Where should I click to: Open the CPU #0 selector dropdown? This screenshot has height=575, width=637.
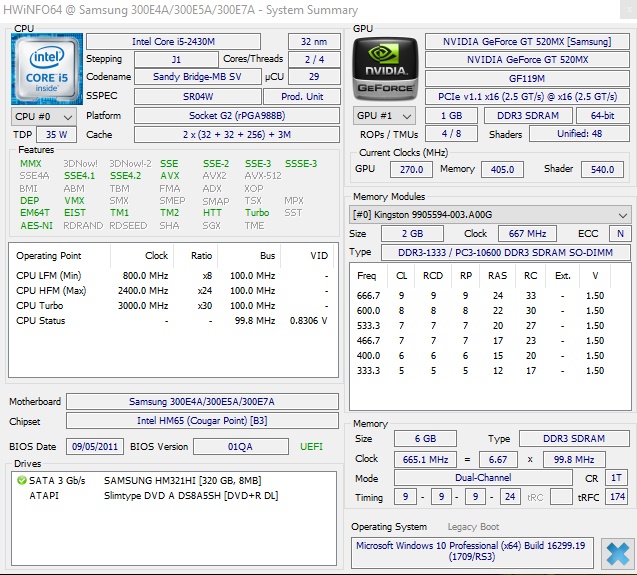click(x=44, y=117)
